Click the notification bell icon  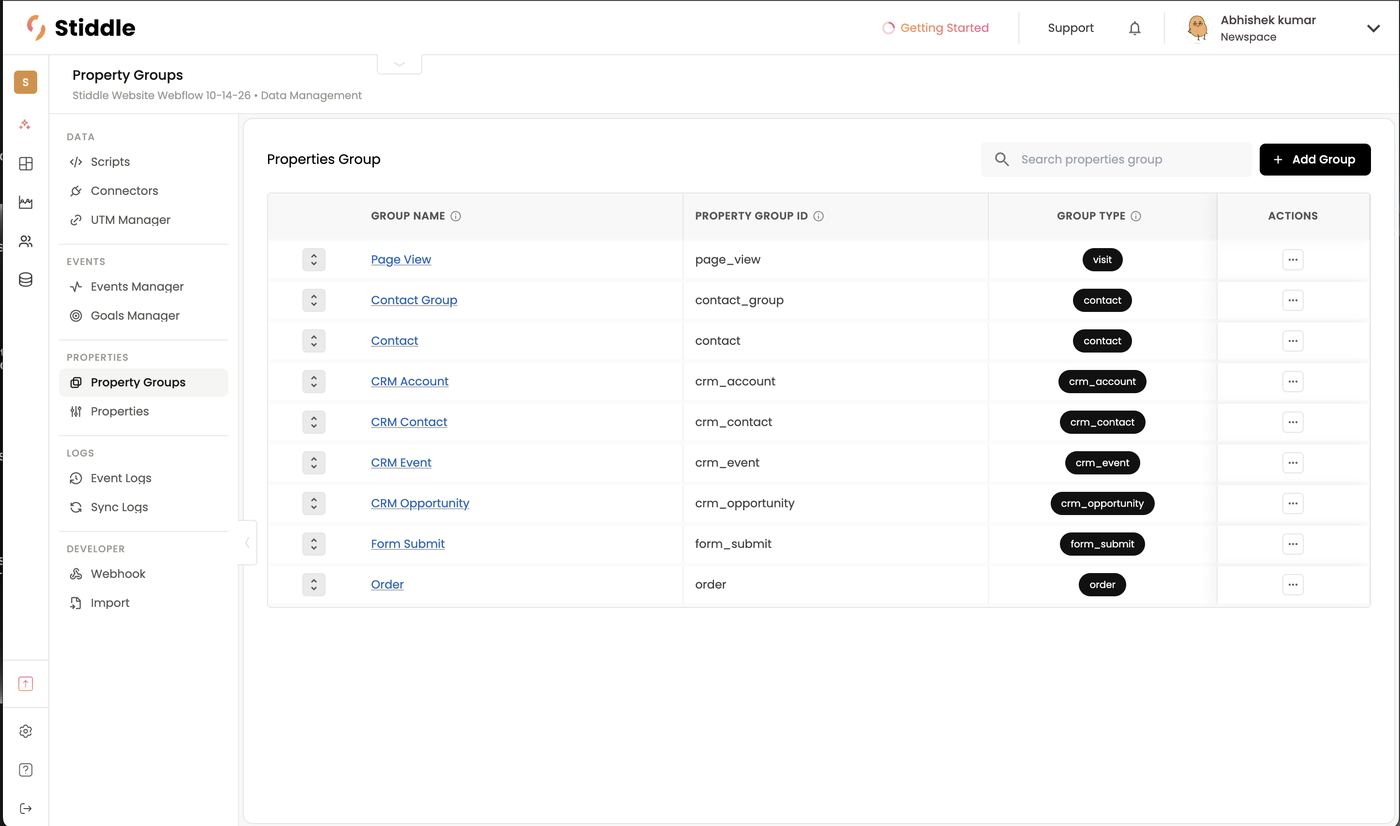coord(1134,28)
